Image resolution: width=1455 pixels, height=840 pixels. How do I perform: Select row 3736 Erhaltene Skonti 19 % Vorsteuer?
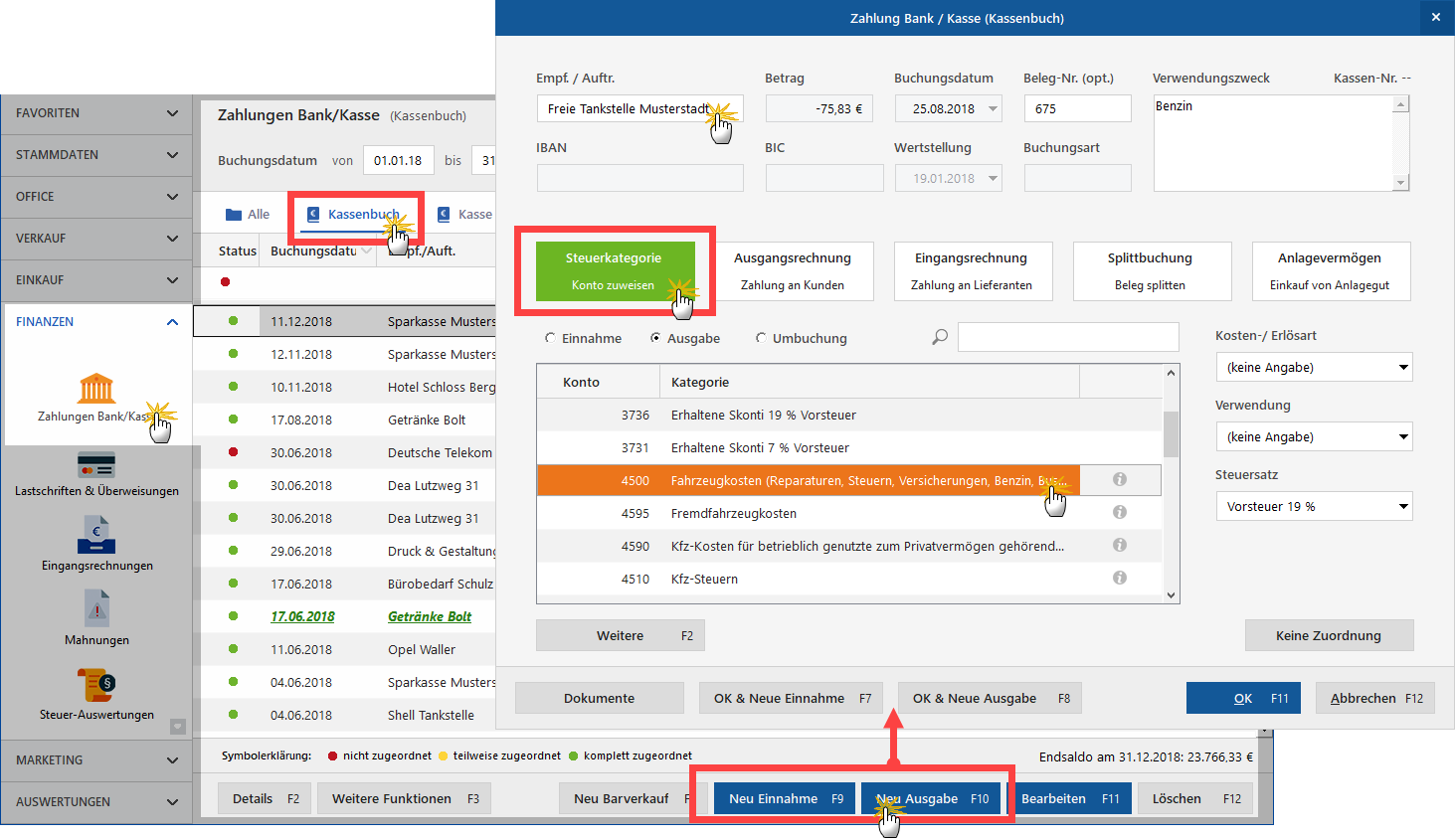[849, 416]
